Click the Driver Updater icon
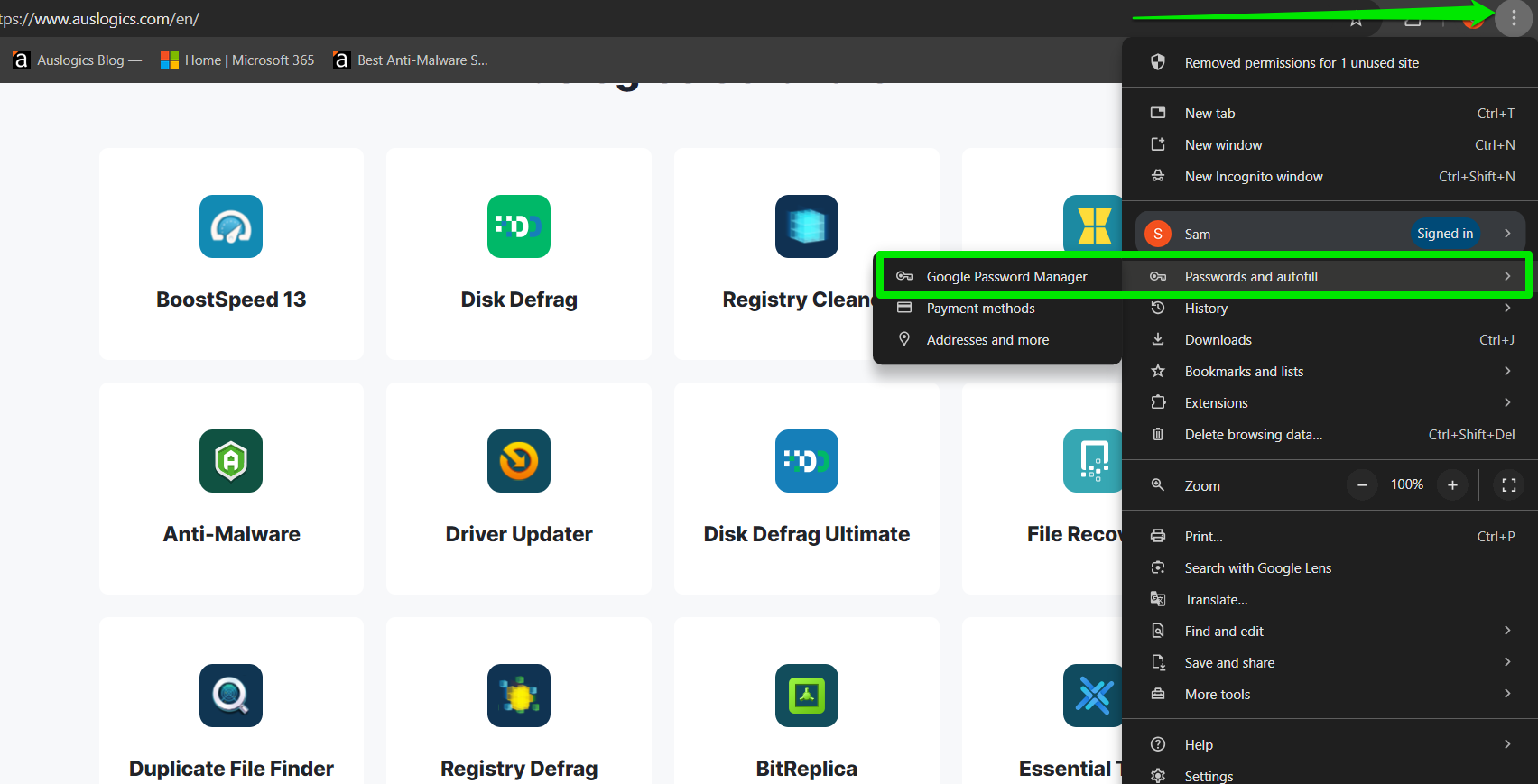 tap(519, 461)
